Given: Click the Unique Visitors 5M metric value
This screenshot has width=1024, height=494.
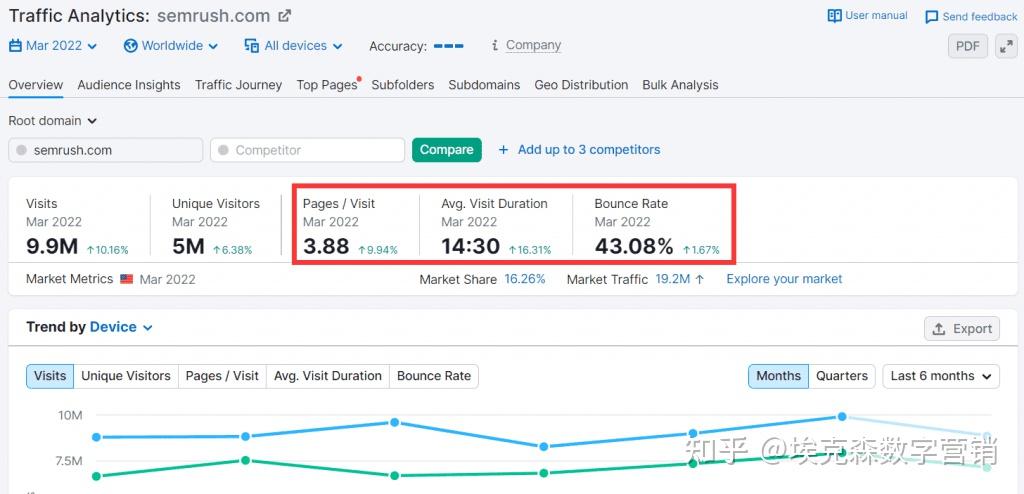Looking at the screenshot, I should [x=189, y=246].
